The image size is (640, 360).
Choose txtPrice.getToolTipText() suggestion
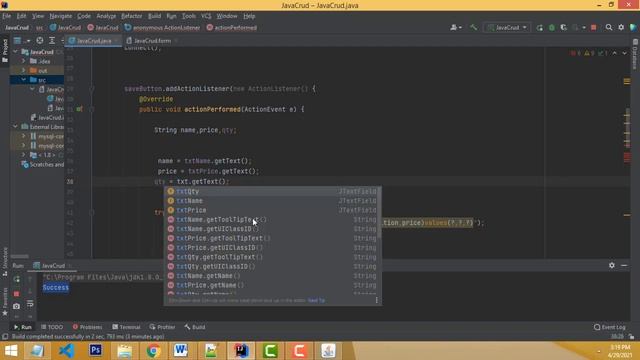click(272, 238)
